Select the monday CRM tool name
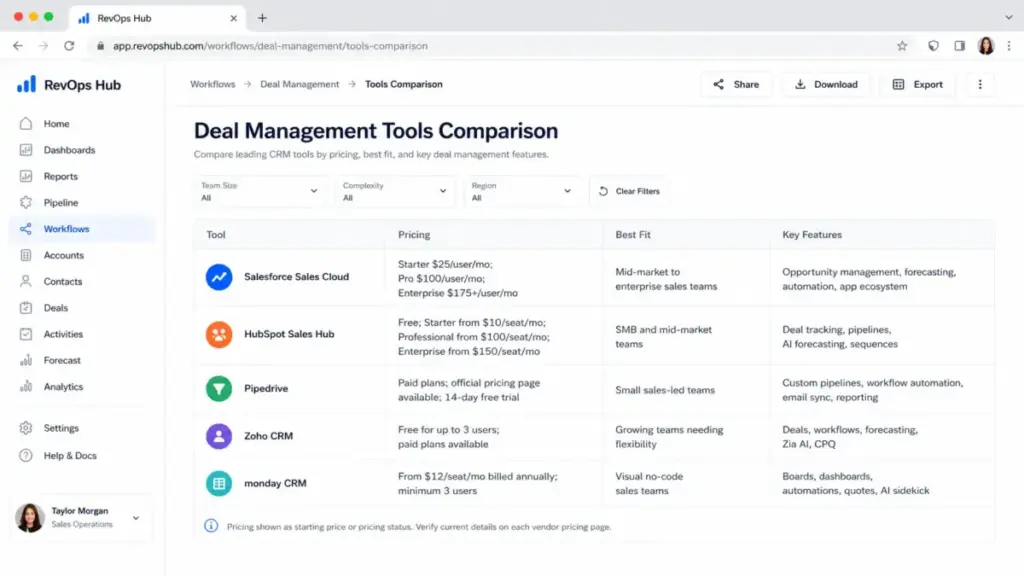The width and height of the screenshot is (1024, 576). click(275, 483)
